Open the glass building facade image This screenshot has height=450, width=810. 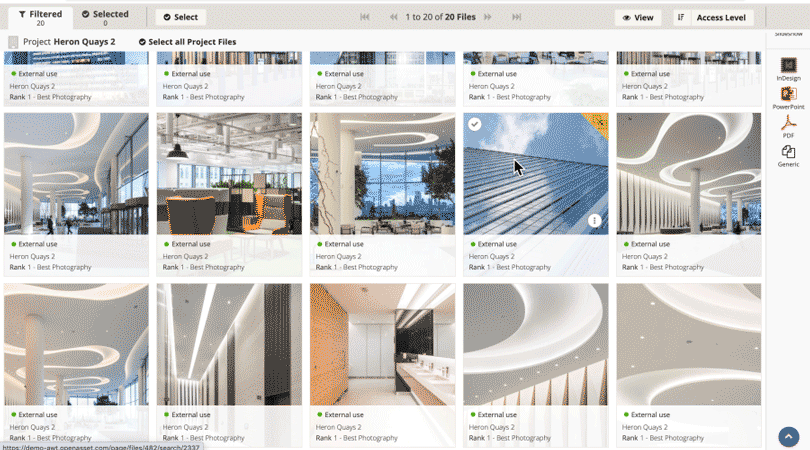pyautogui.click(x=536, y=174)
